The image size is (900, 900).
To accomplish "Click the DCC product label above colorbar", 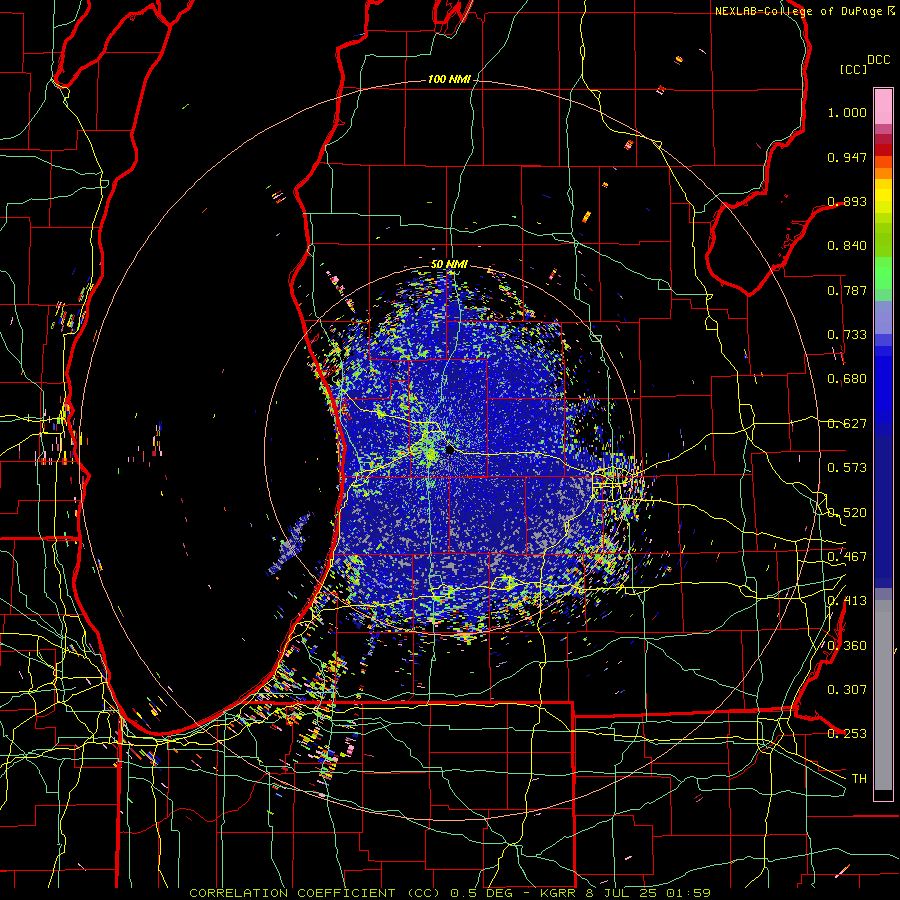I will (878, 60).
